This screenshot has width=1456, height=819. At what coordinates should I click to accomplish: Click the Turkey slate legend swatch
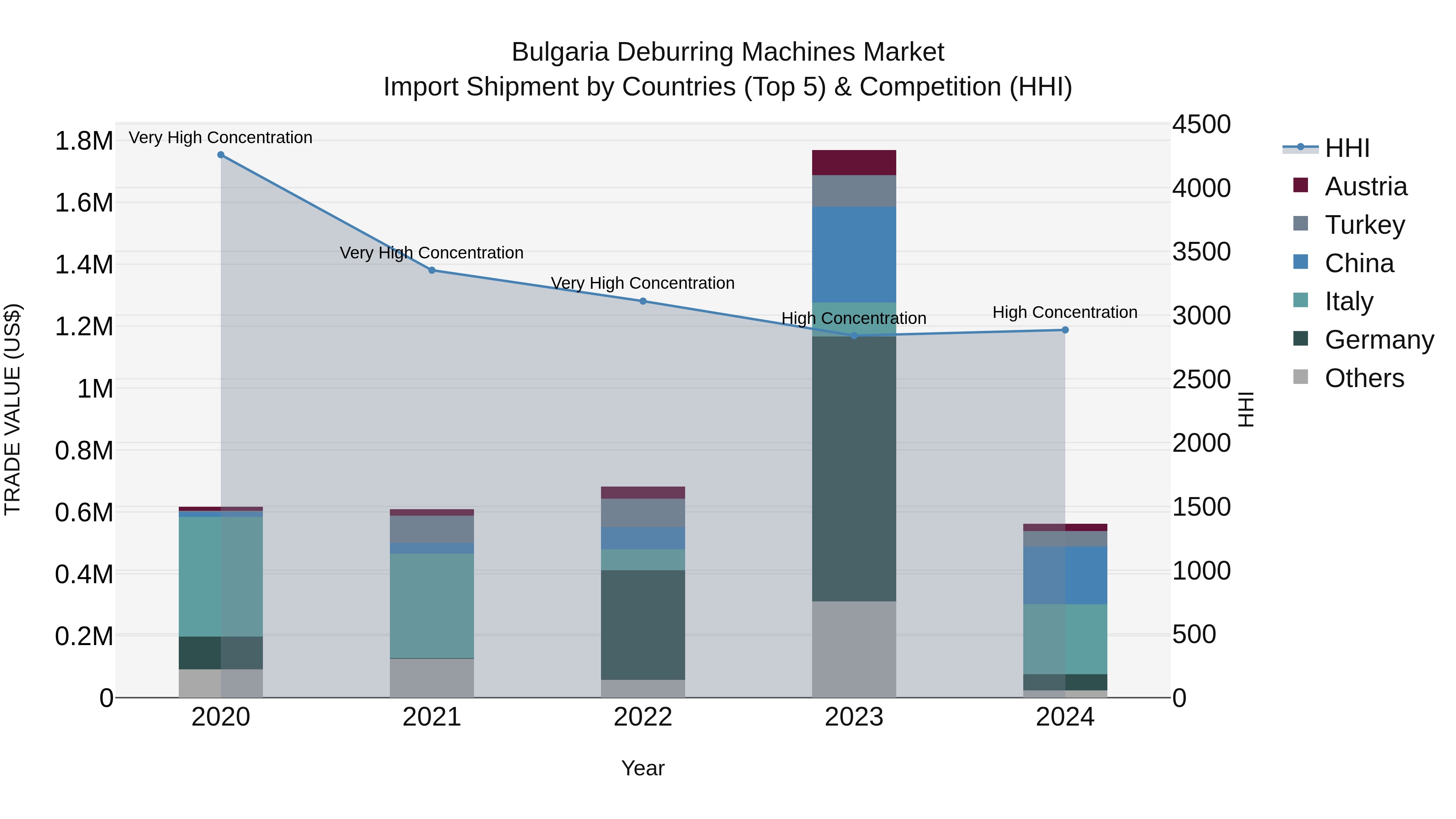[x=1301, y=223]
